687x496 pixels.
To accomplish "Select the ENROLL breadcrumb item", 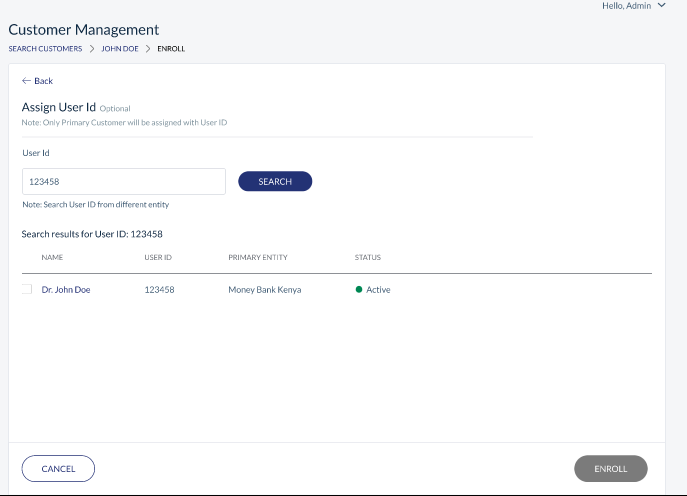I will click(171, 49).
